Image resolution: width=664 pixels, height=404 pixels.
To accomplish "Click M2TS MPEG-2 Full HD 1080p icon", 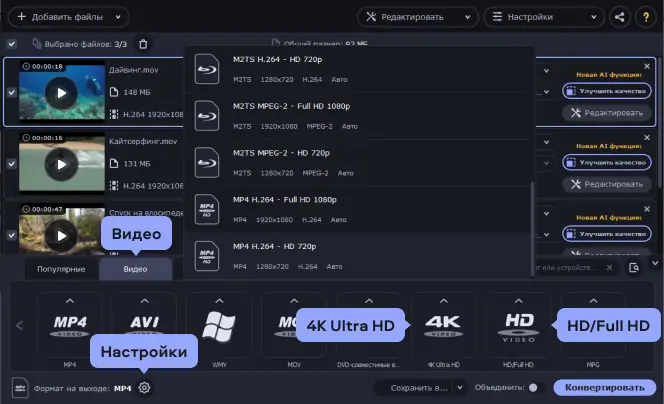I will [207, 116].
